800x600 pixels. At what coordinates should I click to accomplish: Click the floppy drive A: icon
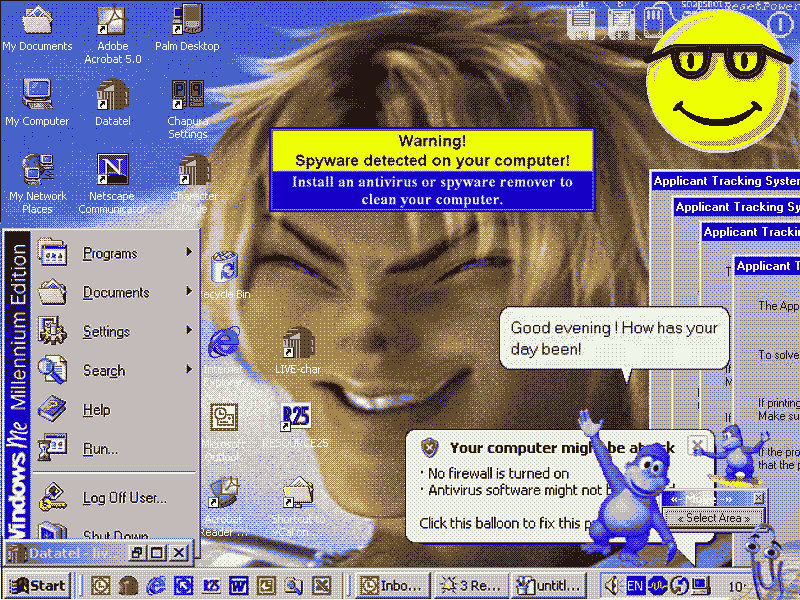tap(581, 22)
